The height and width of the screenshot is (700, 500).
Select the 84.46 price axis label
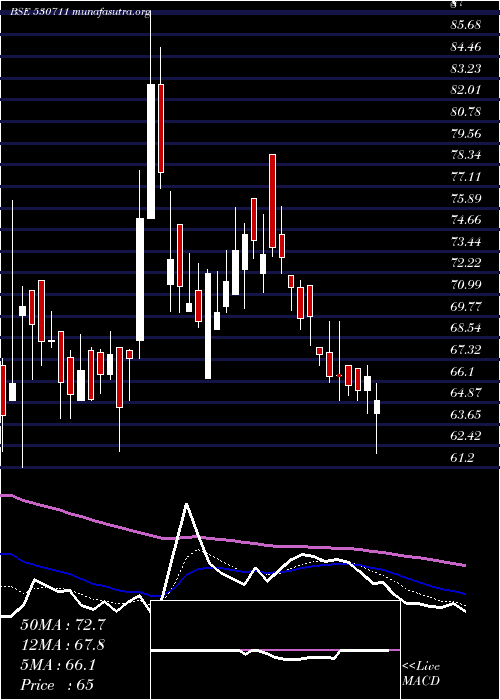point(466,46)
